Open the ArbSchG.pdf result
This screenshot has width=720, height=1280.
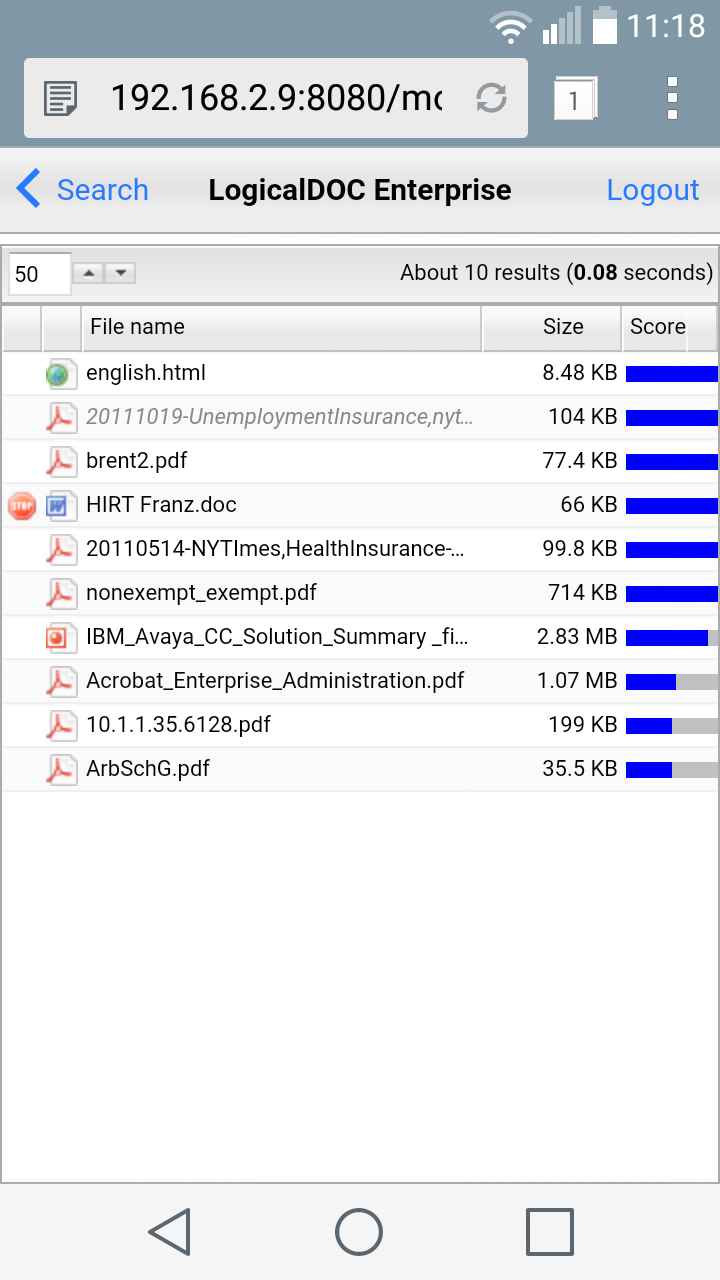point(148,769)
